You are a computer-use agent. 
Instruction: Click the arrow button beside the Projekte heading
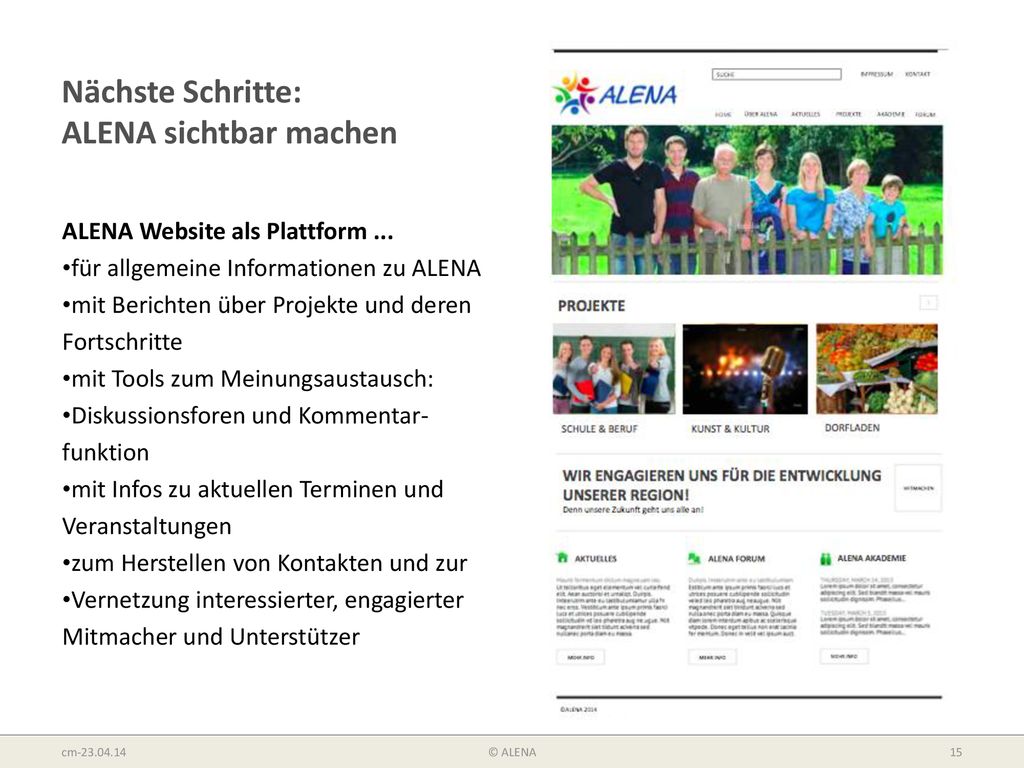(928, 302)
